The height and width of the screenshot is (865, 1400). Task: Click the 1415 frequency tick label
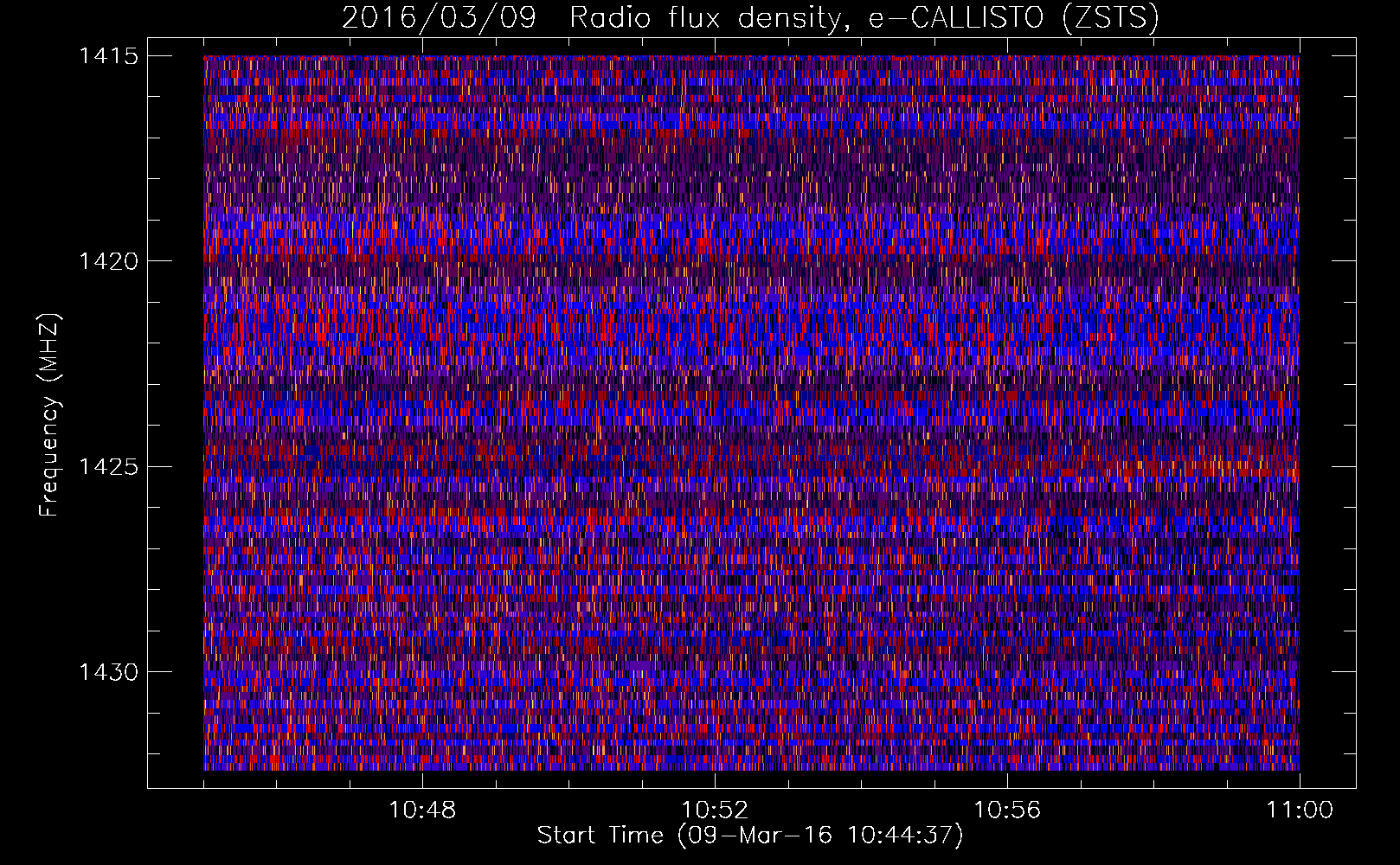tap(108, 56)
